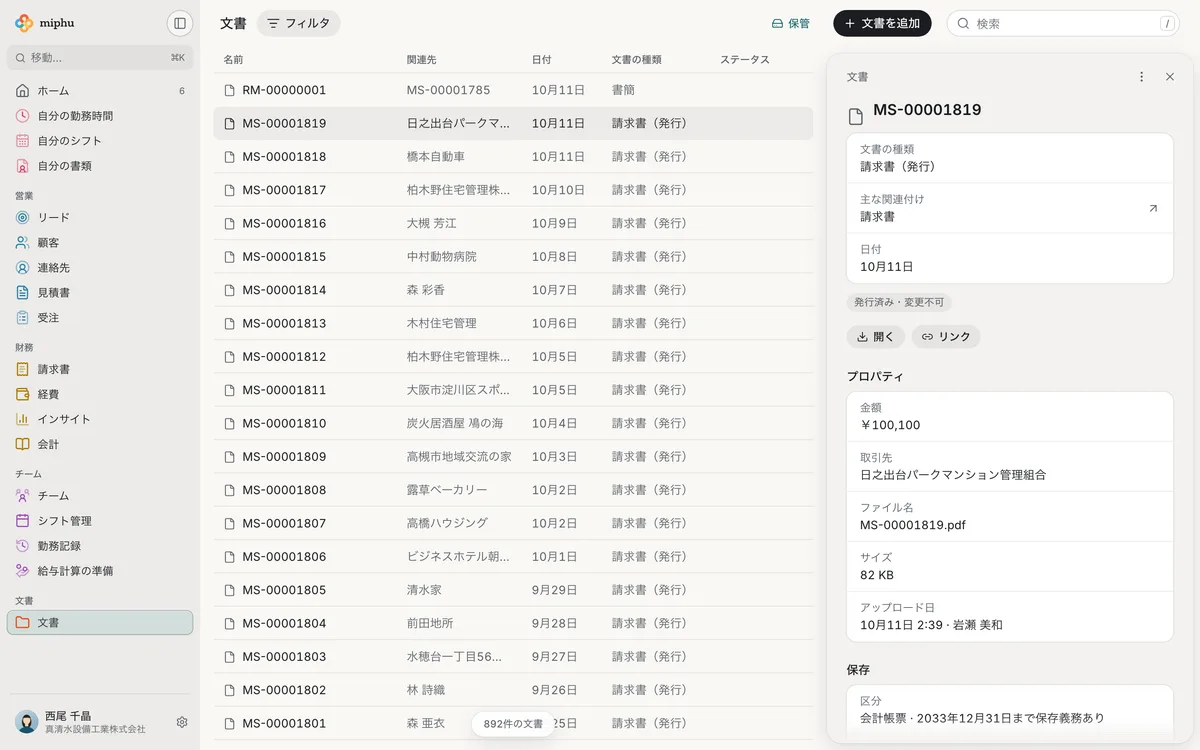This screenshot has width=1200, height=750.
Task: Click the 保管 archive button
Action: coord(790,23)
